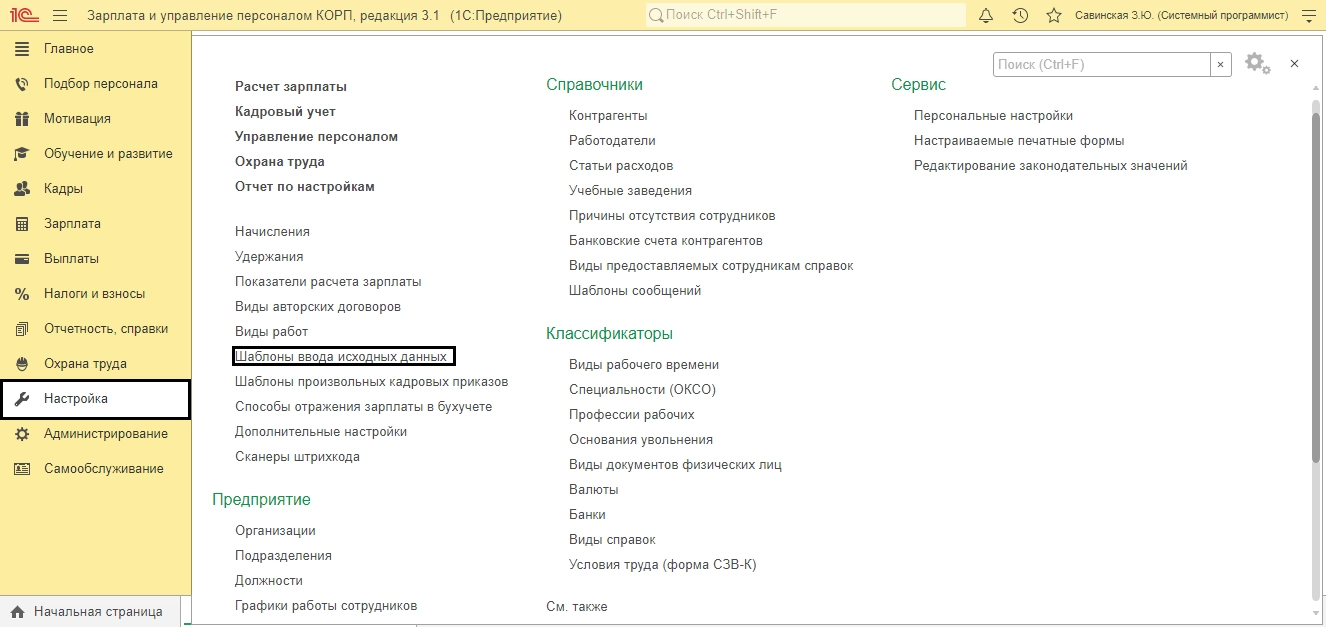
Task: Open menu settings gear with dropdown arrow
Action: point(1257,64)
